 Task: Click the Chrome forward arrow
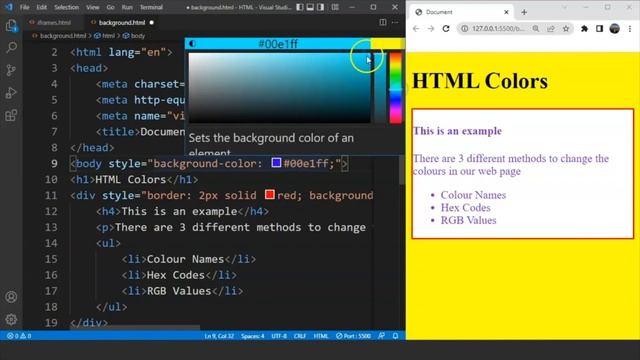431,29
